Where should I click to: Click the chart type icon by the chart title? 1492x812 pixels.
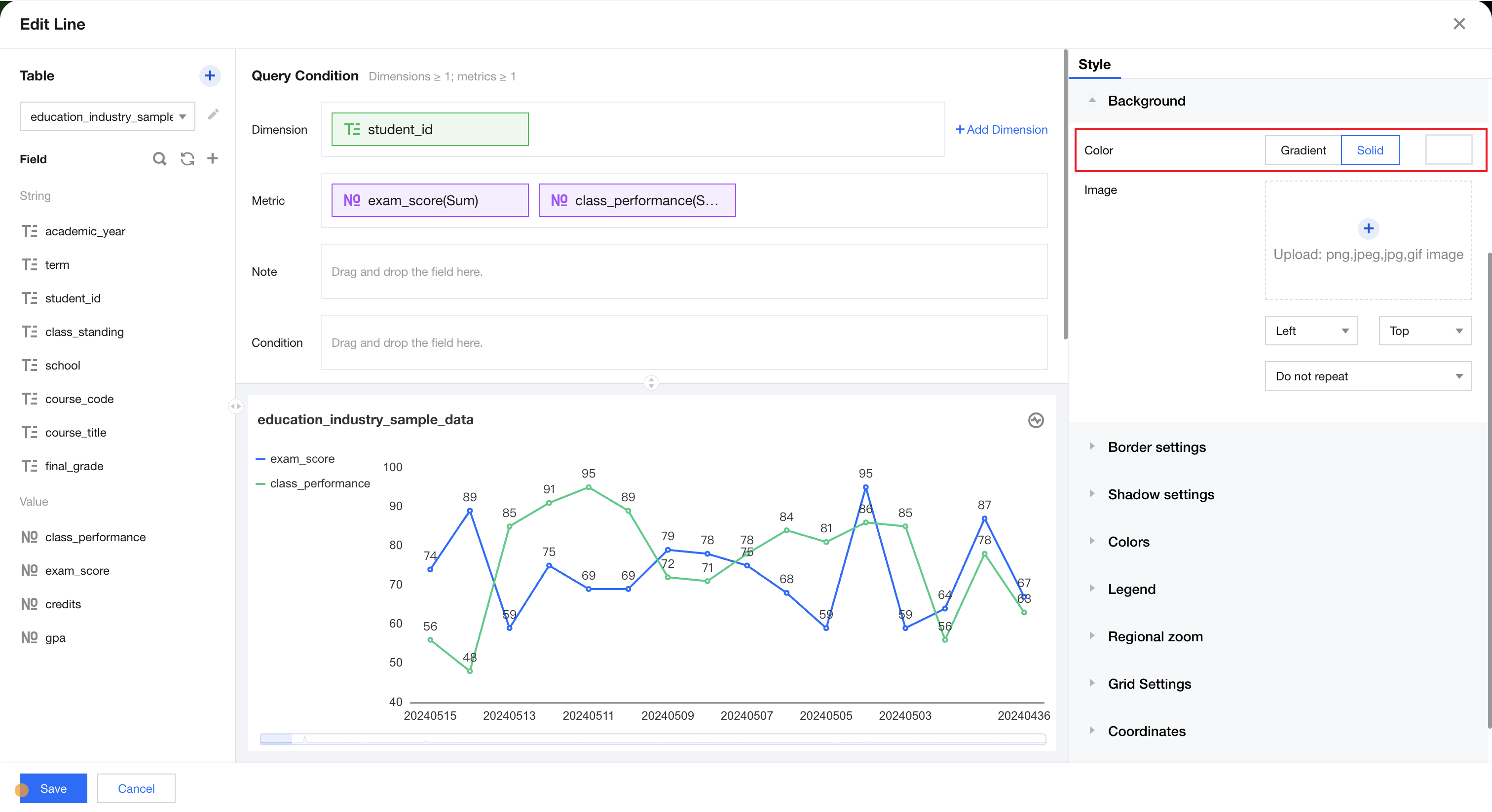coord(1036,420)
